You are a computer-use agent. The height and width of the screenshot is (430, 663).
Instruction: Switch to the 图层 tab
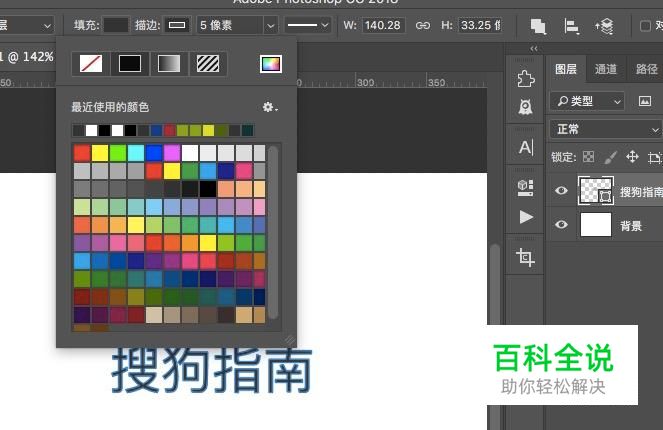point(566,69)
